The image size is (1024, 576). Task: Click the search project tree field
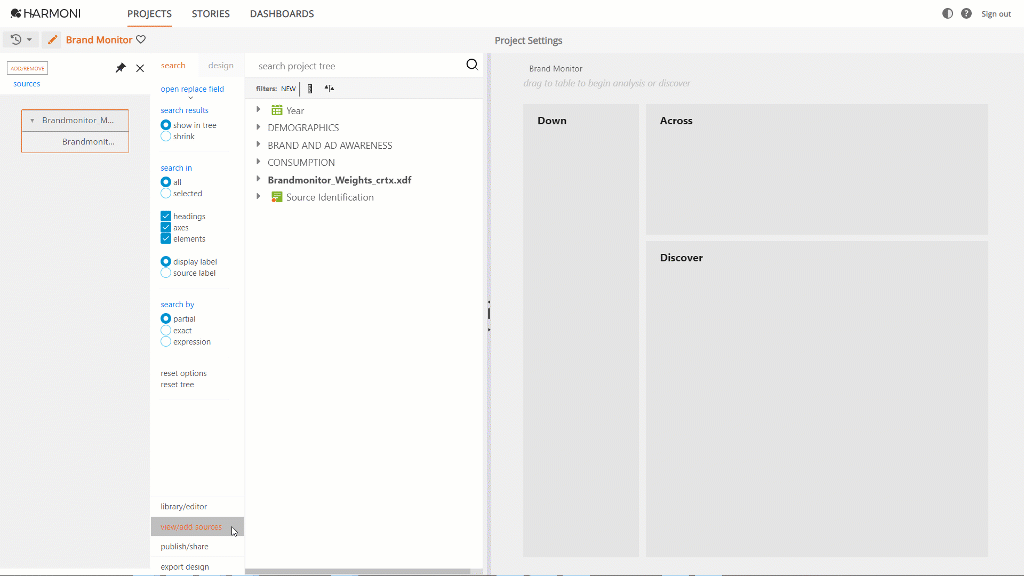tap(358, 65)
